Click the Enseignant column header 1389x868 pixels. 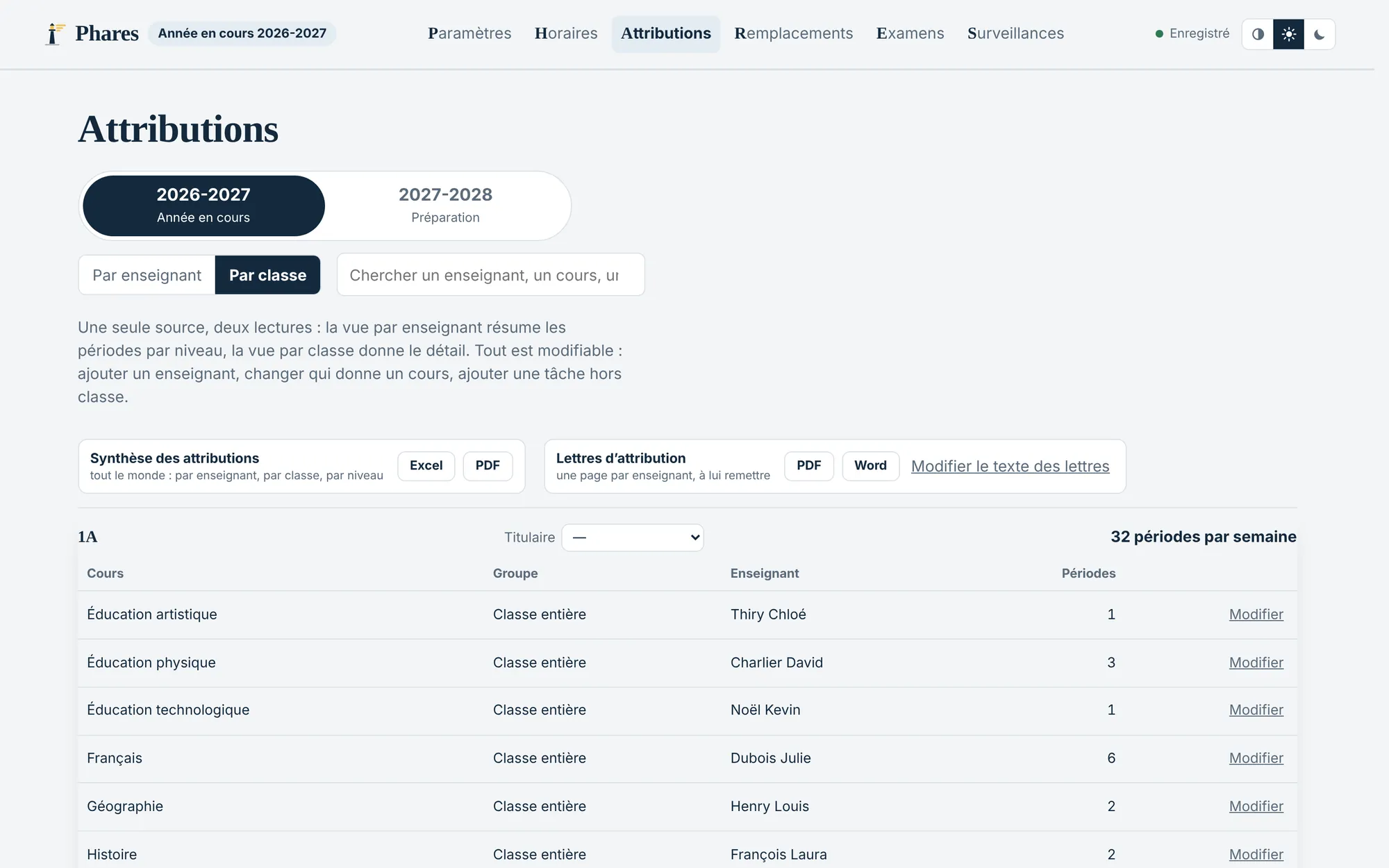[765, 574]
